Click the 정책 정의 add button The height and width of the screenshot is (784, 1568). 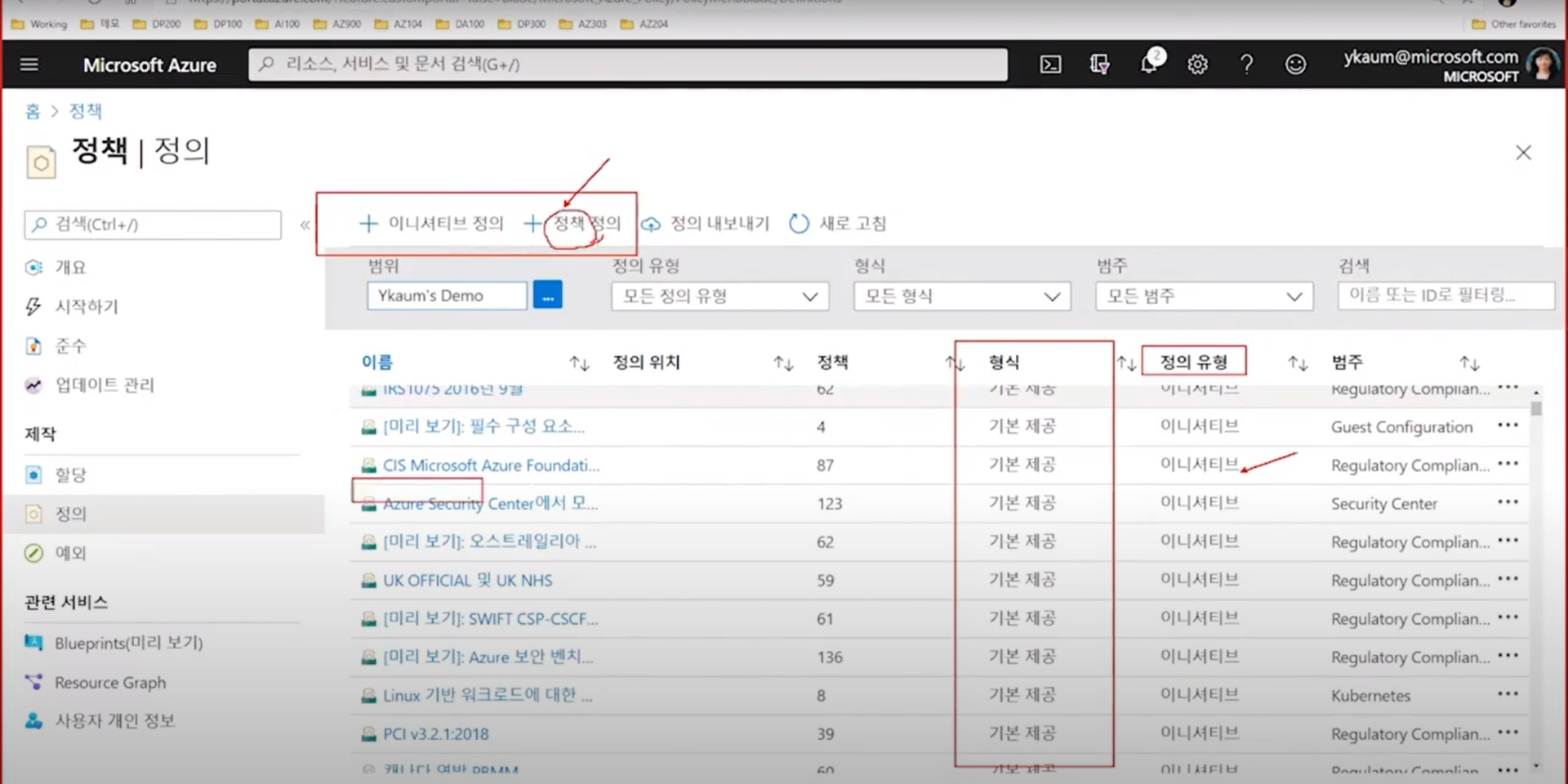coord(573,223)
